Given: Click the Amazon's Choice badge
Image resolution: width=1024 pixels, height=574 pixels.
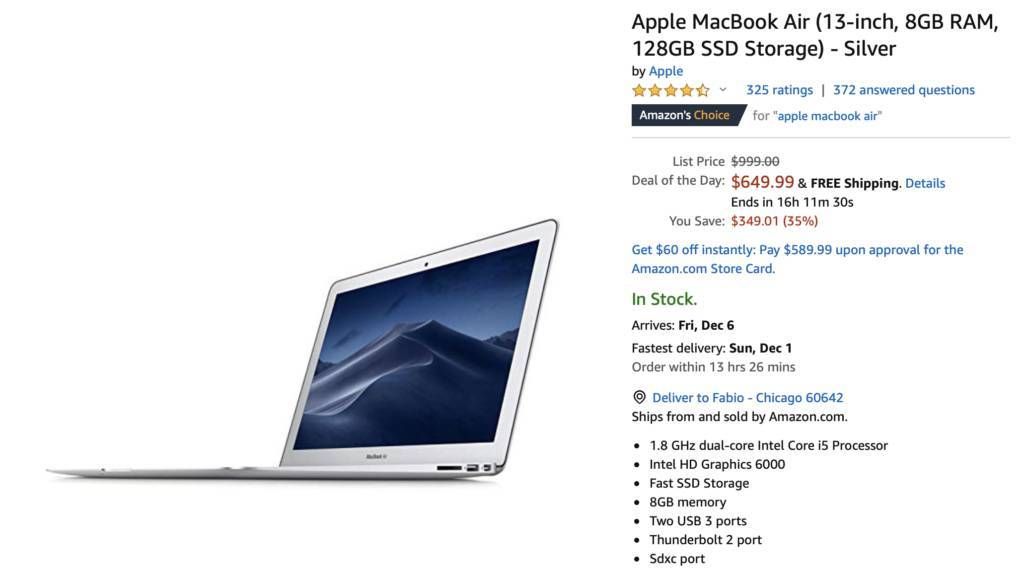Looking at the screenshot, I should pyautogui.click(x=688, y=115).
